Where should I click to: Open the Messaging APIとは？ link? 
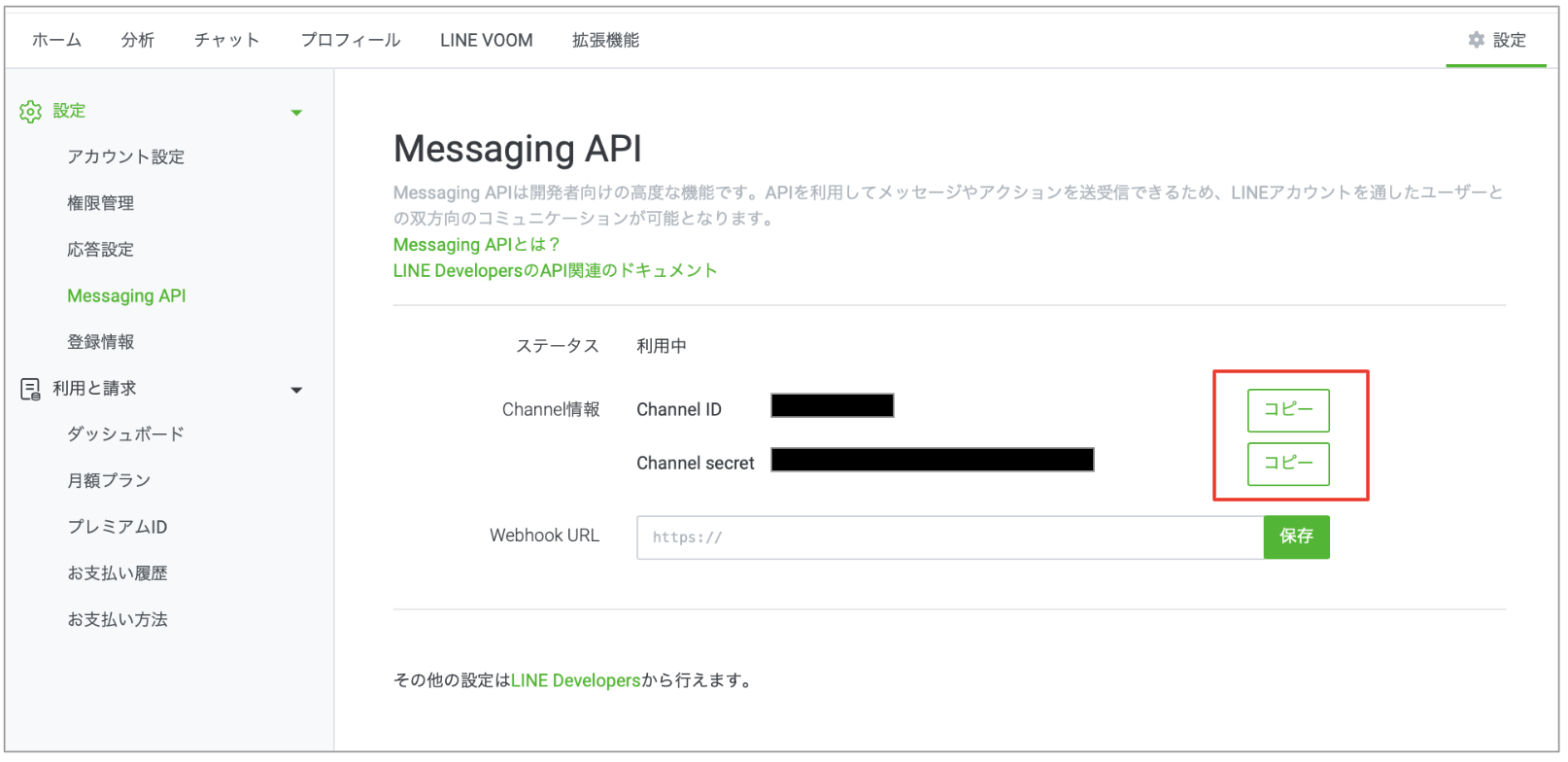[477, 245]
